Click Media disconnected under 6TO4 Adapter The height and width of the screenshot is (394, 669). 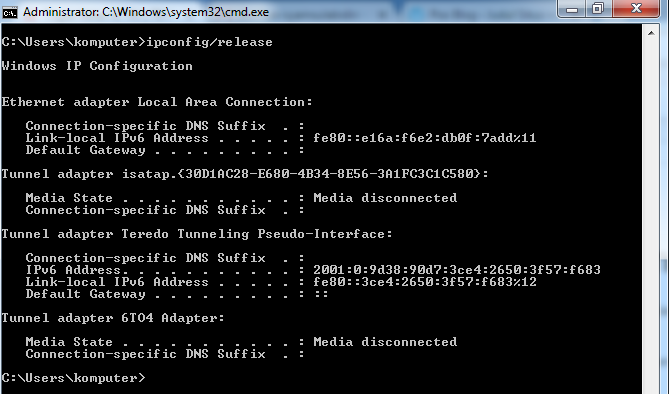[385, 342]
